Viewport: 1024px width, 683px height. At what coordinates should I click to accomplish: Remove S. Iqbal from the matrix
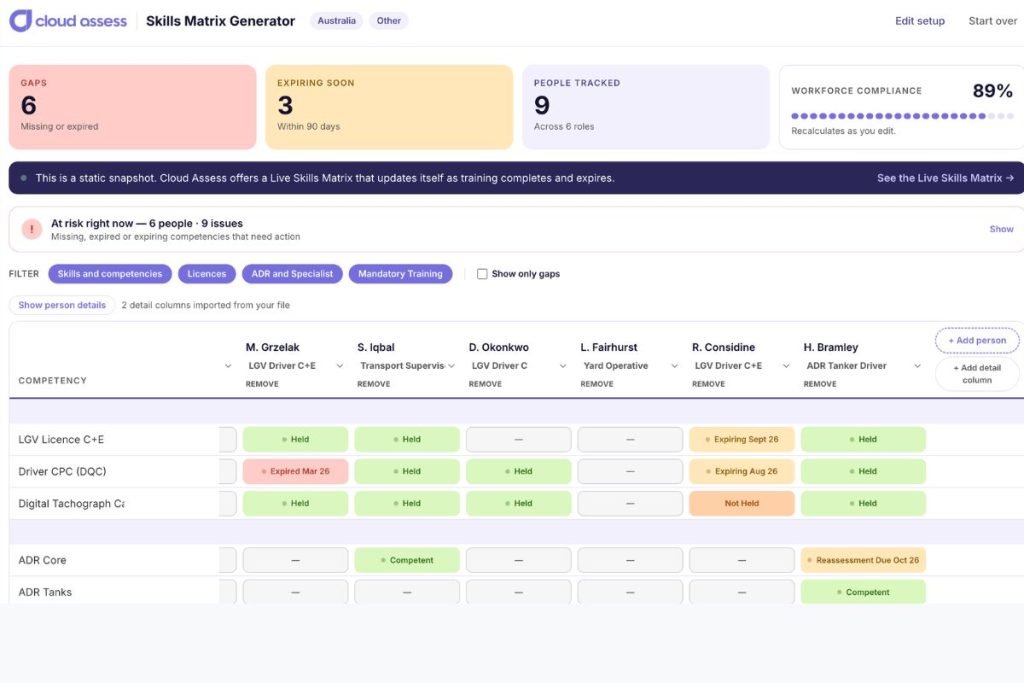(x=374, y=384)
